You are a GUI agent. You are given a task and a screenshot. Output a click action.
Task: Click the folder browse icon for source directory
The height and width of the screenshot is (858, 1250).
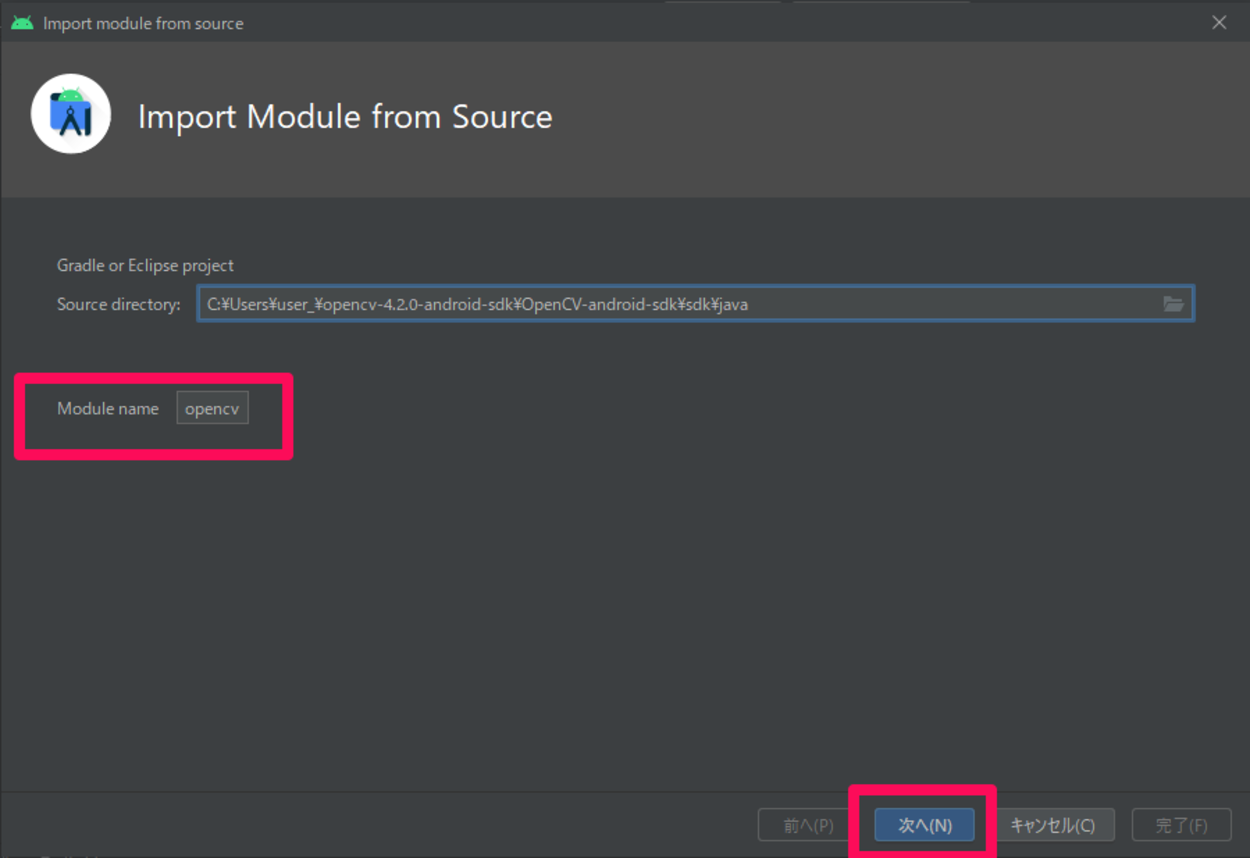[x=1172, y=303]
